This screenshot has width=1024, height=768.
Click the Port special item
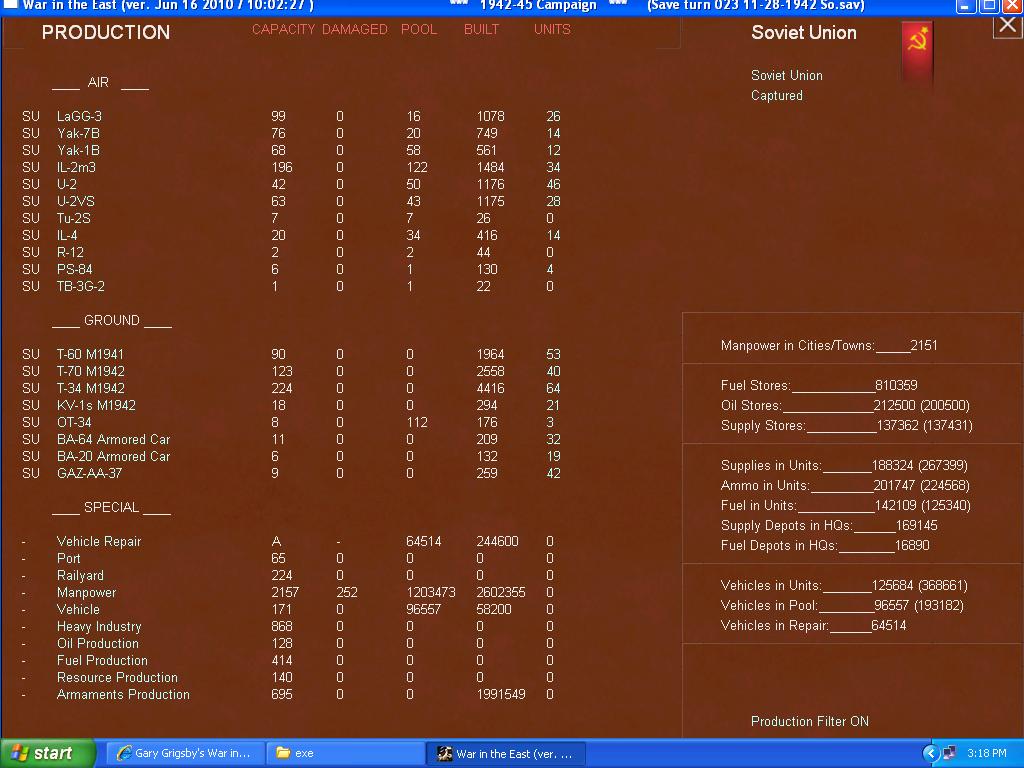coord(69,558)
